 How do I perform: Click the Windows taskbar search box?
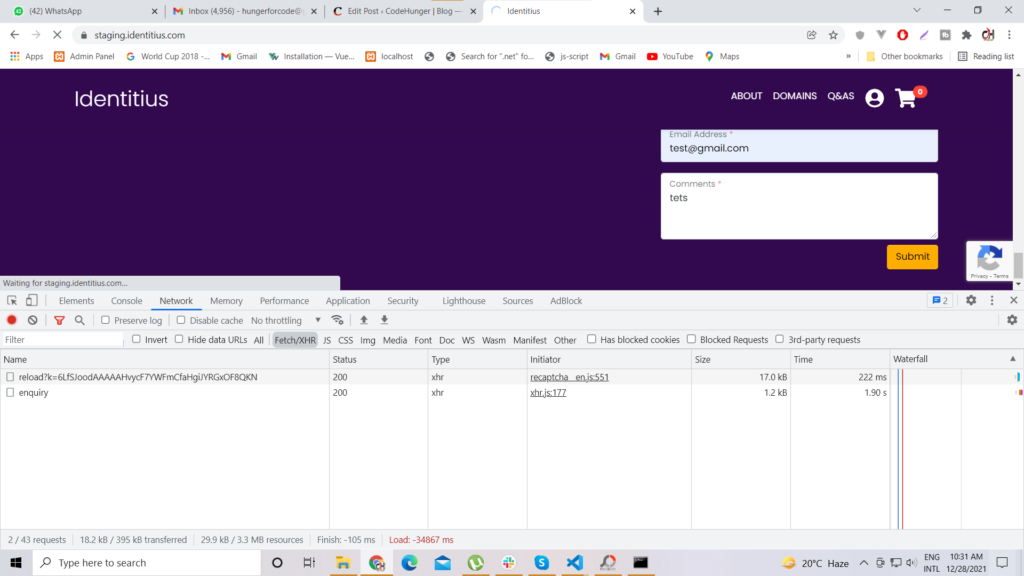tap(147, 562)
